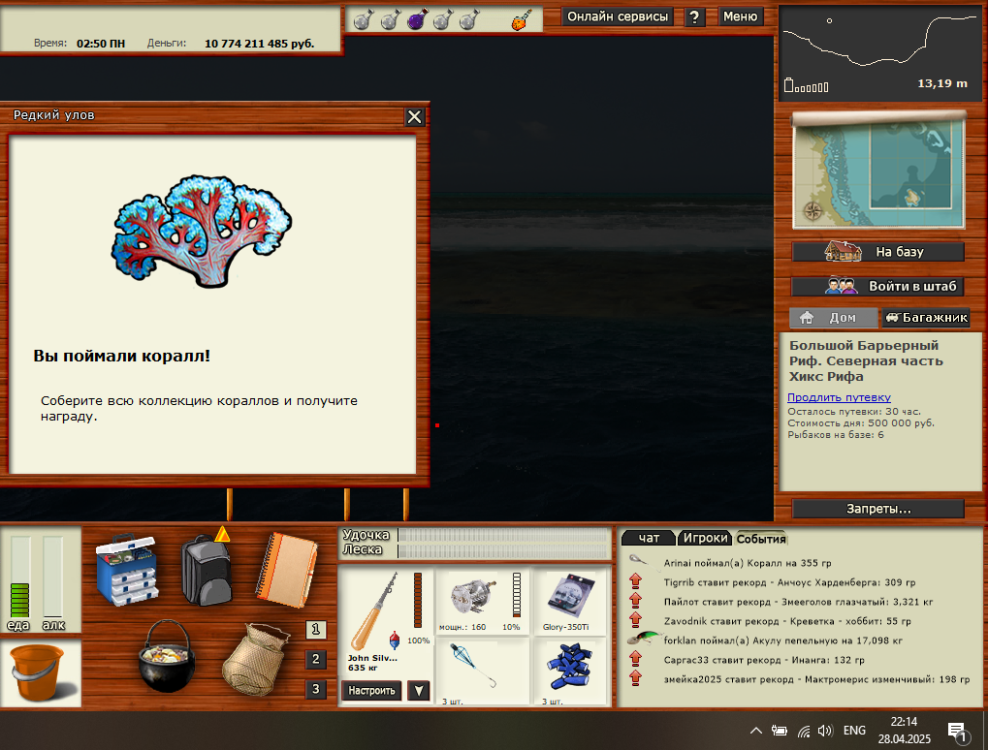This screenshot has width=988, height=750.
Task: Open the backpack
Action: [209, 574]
